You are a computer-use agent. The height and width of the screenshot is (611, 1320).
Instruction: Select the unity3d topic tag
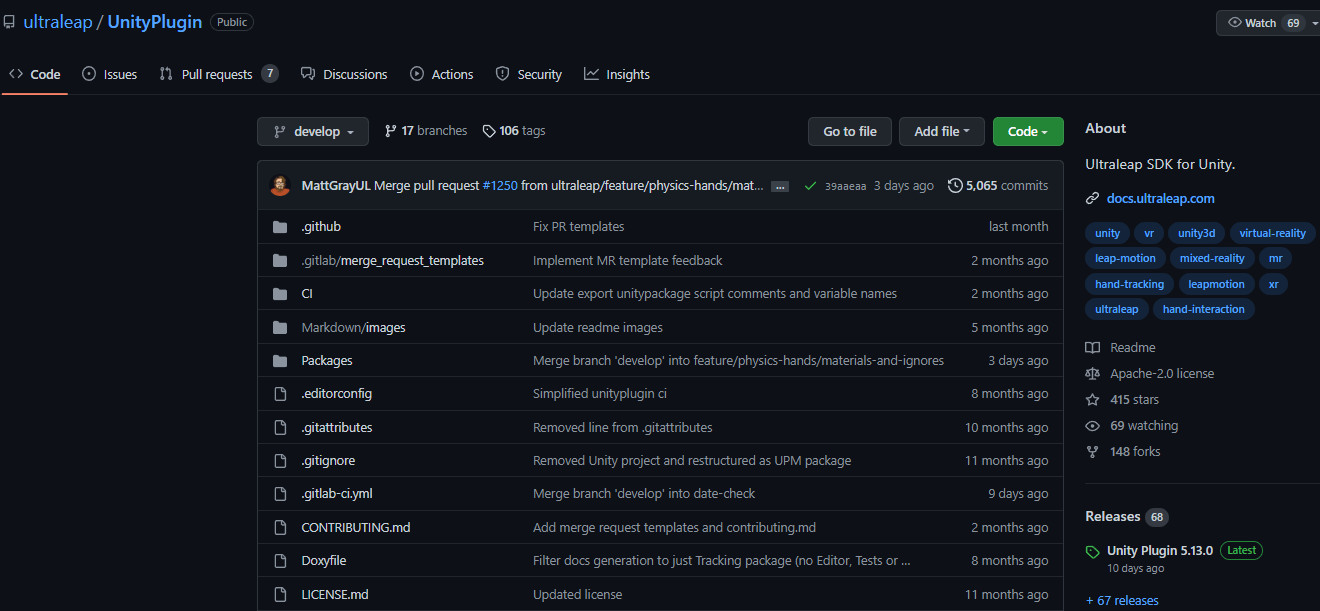coord(1196,233)
